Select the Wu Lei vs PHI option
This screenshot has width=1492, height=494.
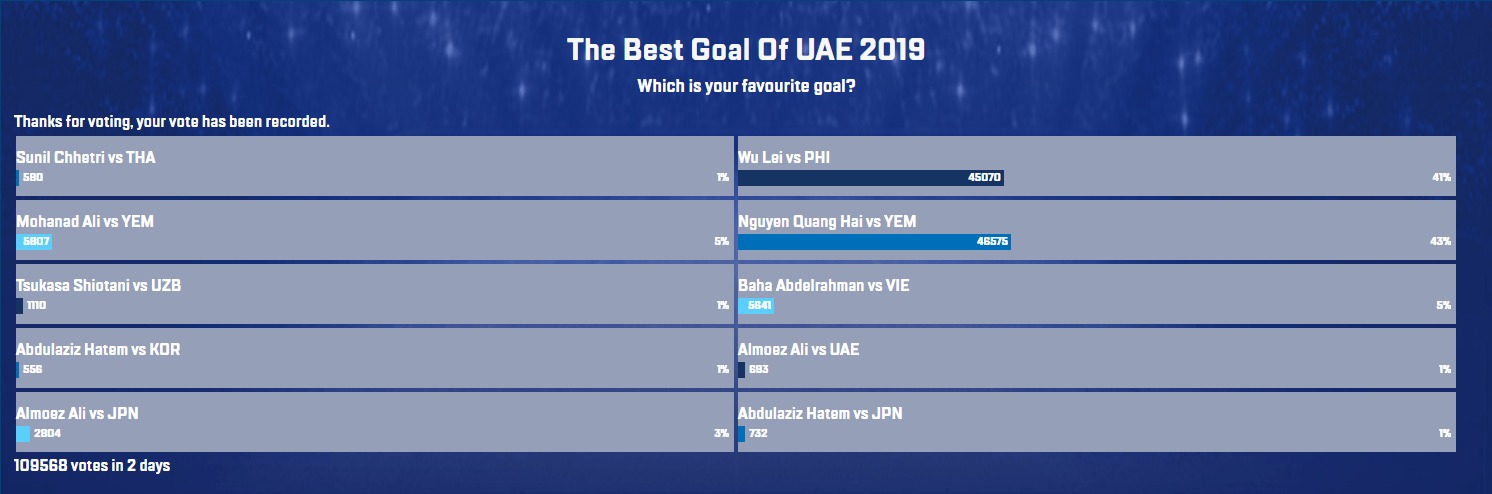coord(1097,166)
